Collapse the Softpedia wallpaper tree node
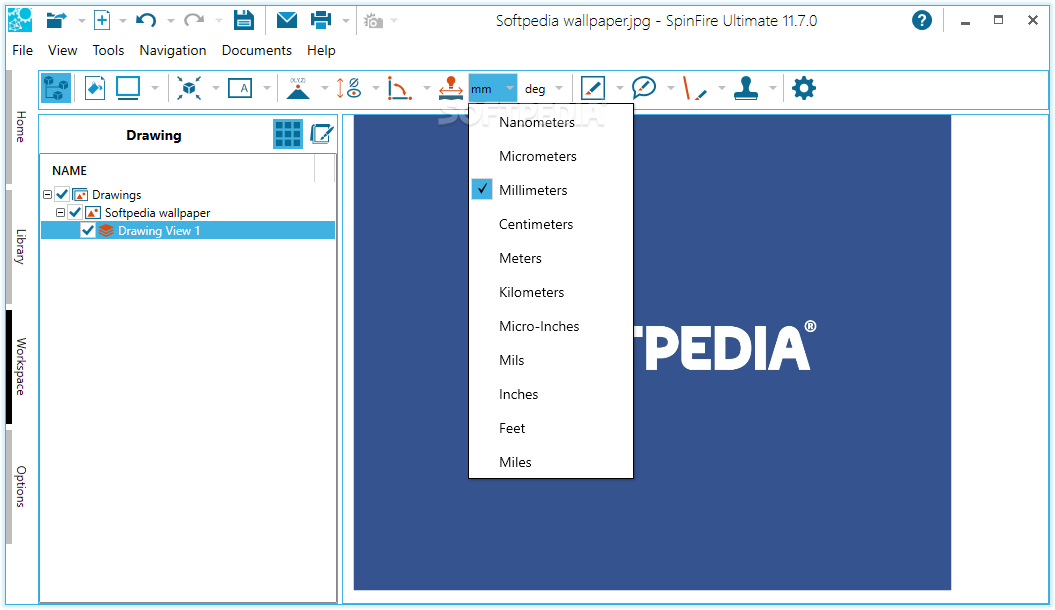 [61, 213]
